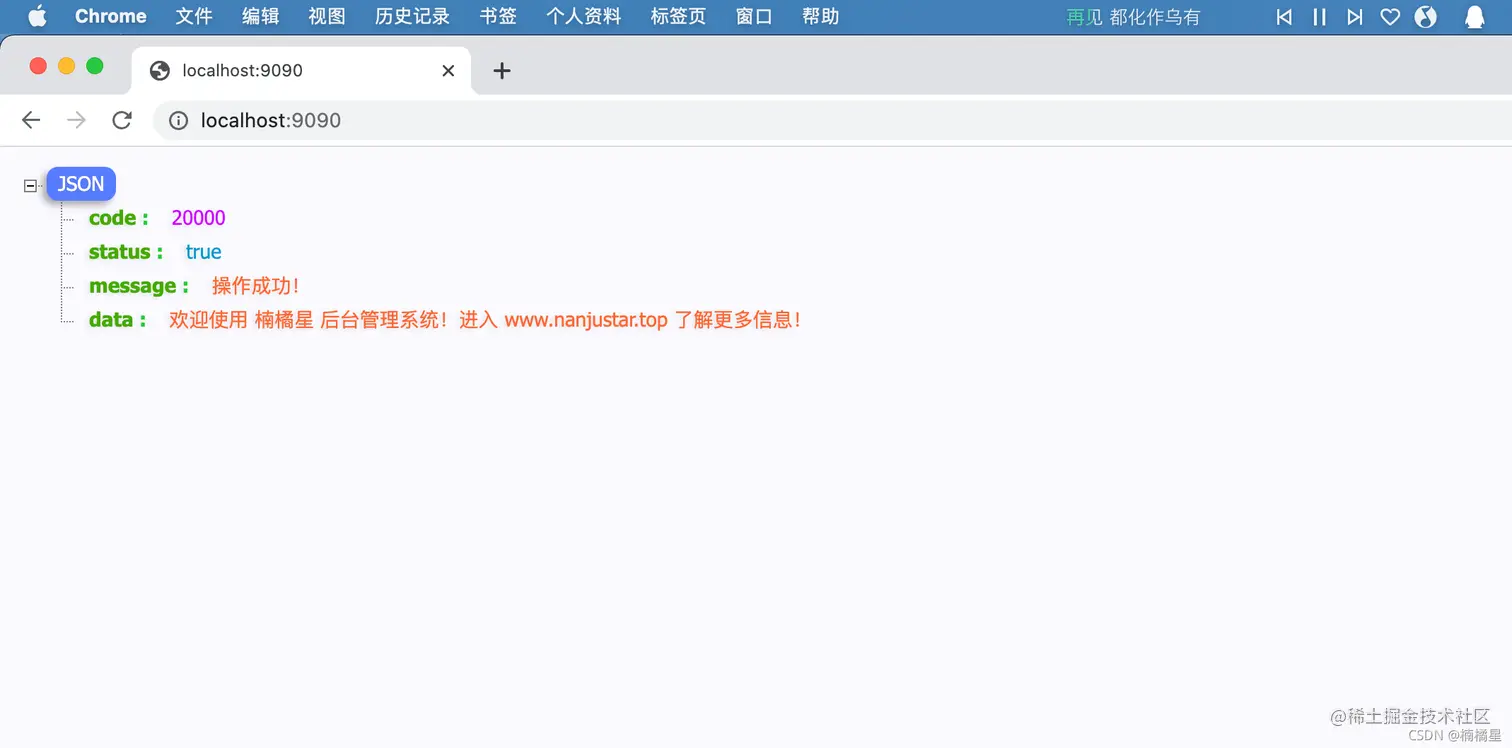Image resolution: width=1512 pixels, height=748 pixels.
Task: Open a new tab with the plus button
Action: pyautogui.click(x=501, y=70)
